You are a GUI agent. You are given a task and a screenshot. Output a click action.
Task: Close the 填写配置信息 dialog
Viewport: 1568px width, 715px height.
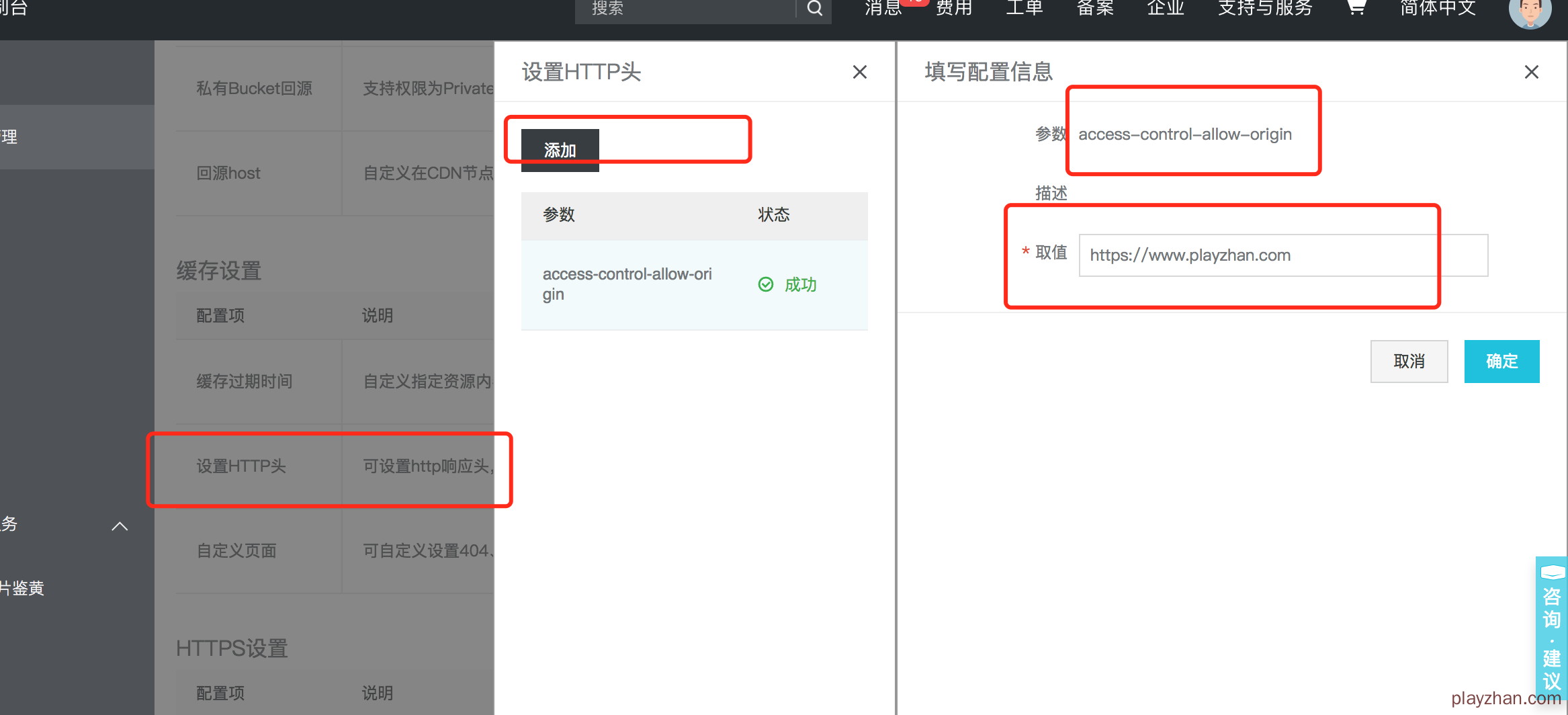click(1531, 72)
